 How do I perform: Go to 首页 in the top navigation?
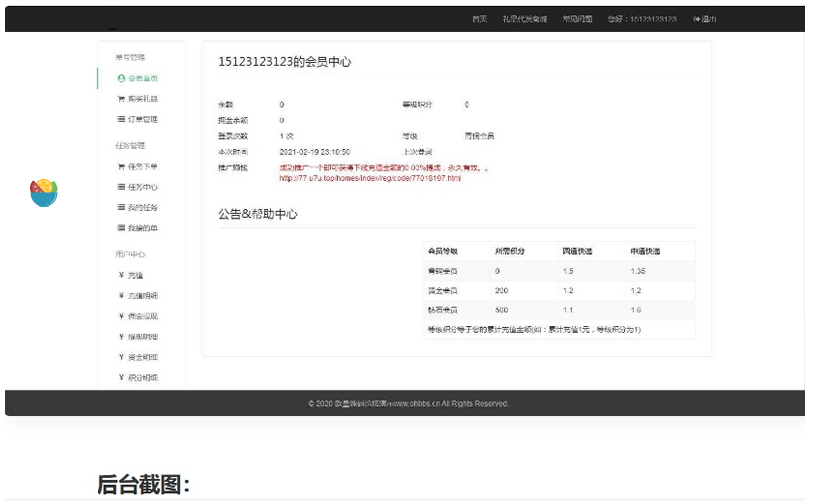[x=480, y=19]
